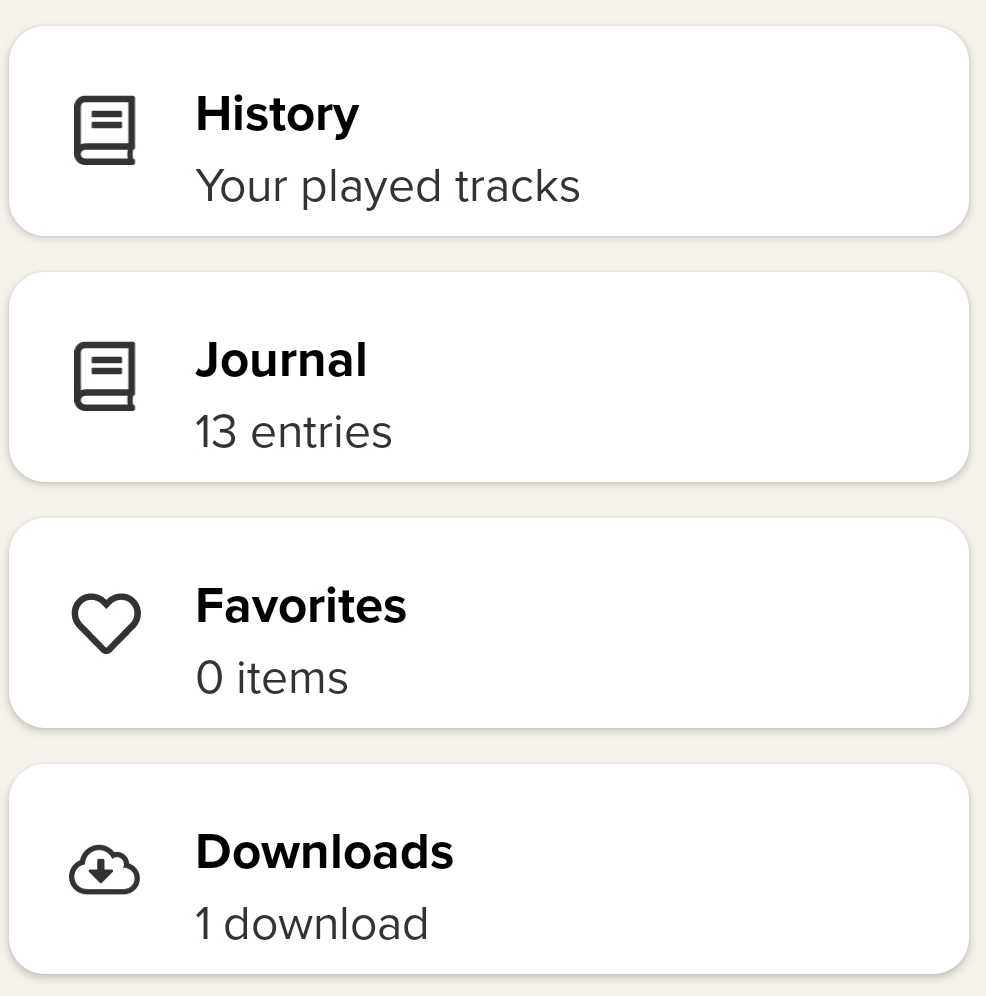Click the word "entries" under Journal
986x996 pixels.
click(x=321, y=432)
